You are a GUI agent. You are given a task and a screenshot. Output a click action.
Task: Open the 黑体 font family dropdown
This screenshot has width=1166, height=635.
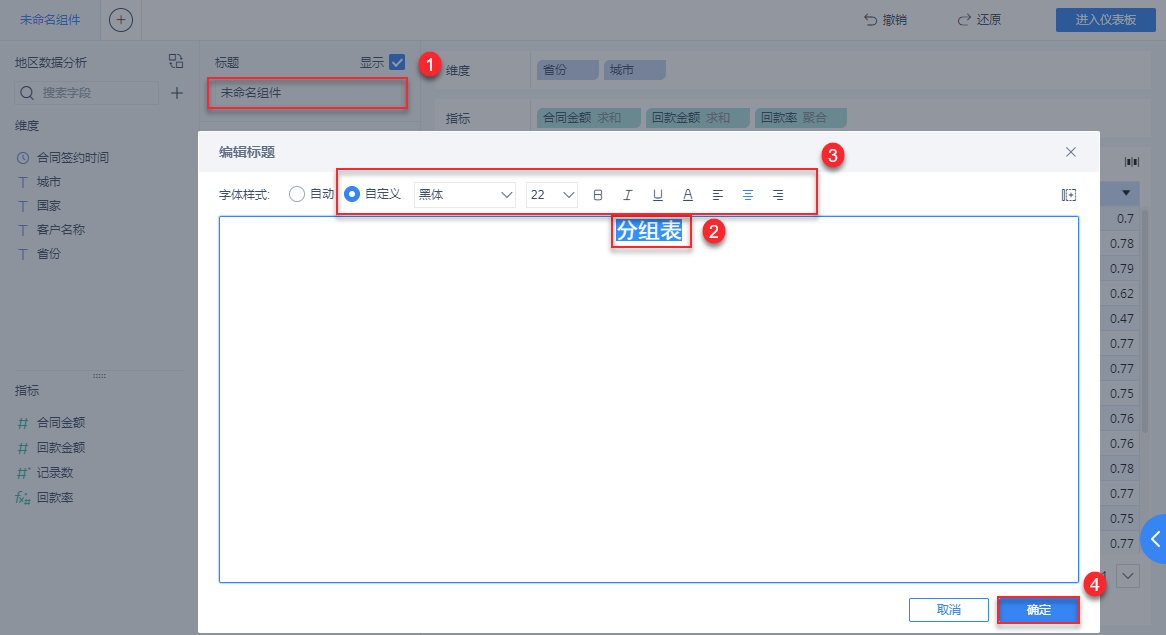pos(465,195)
